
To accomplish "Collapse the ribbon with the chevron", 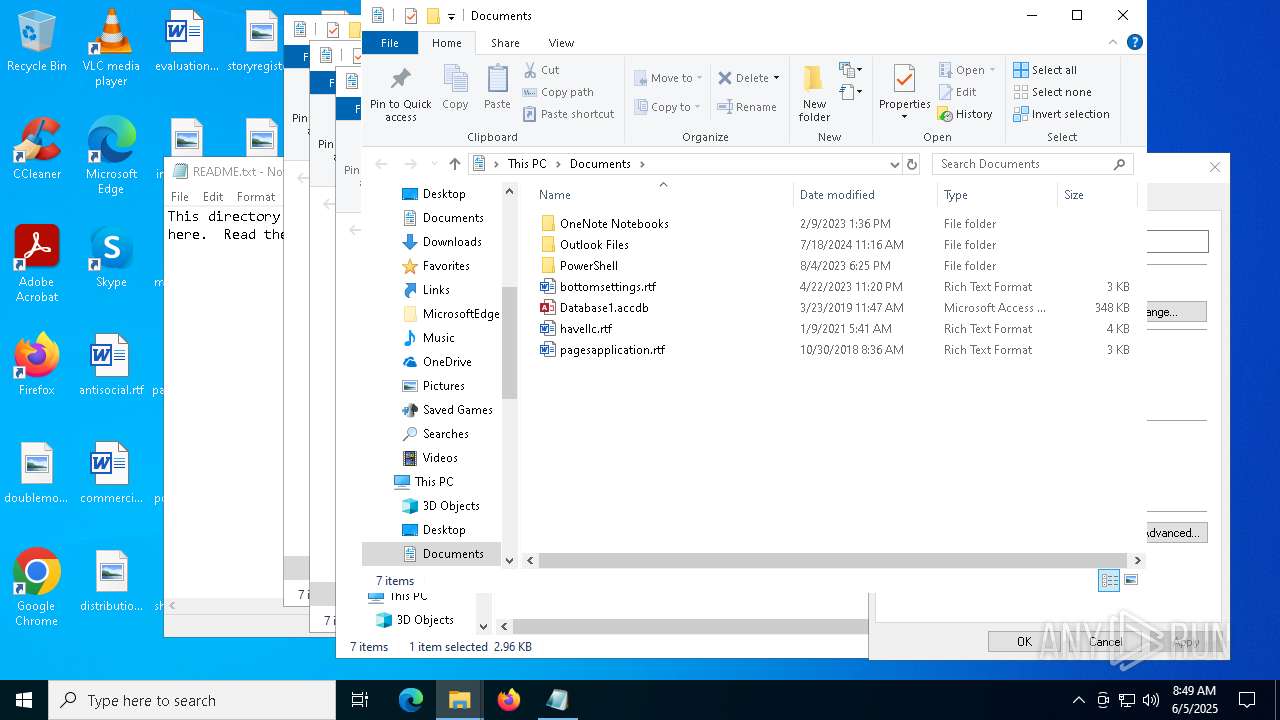I will [x=1113, y=42].
